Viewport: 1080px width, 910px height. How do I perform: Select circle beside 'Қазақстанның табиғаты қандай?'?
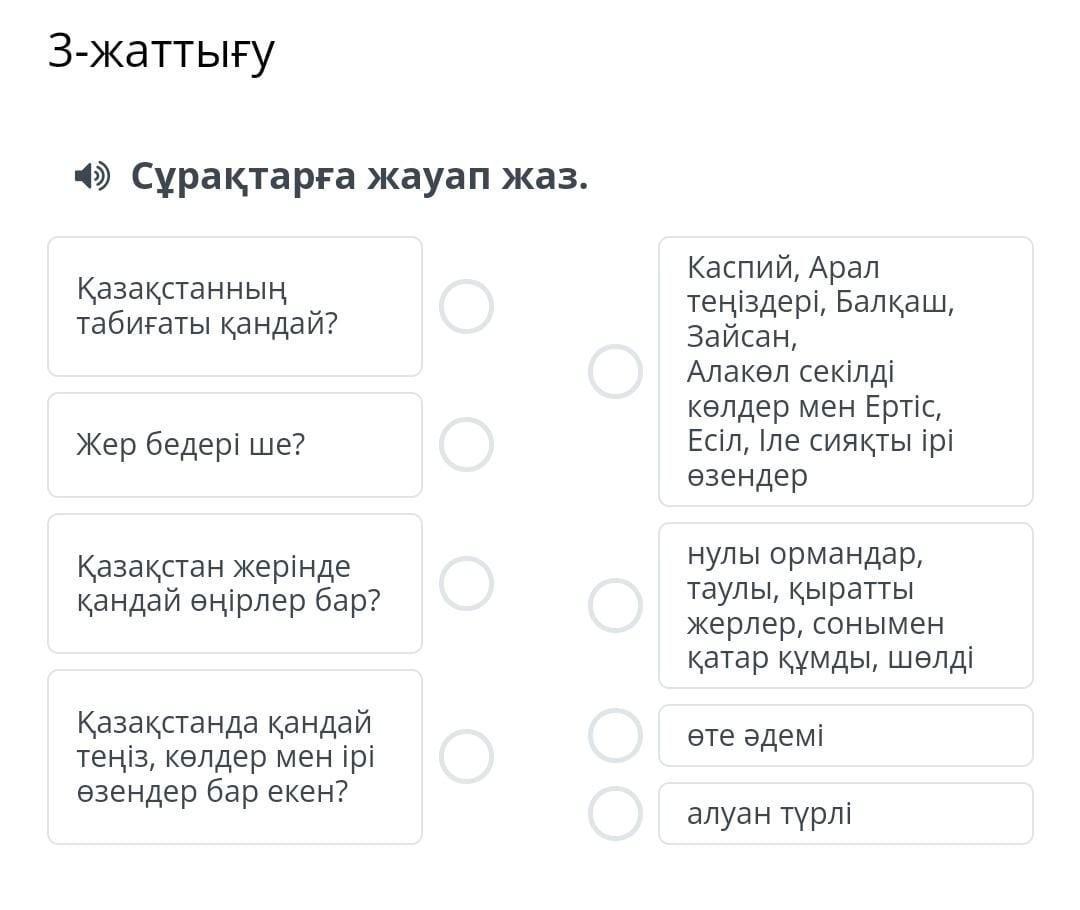(466, 307)
